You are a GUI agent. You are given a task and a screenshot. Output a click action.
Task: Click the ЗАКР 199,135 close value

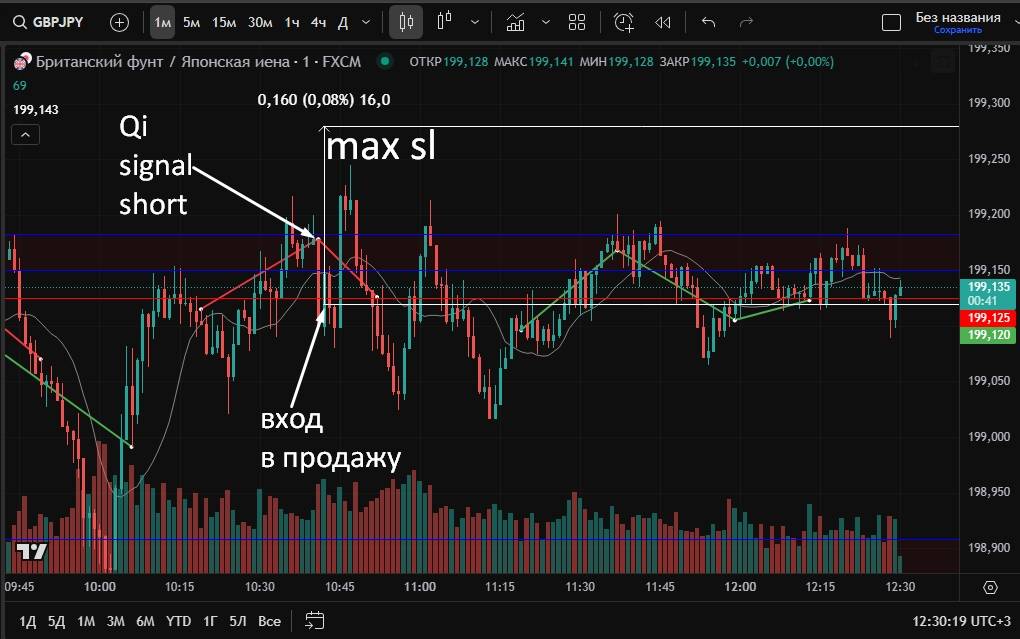point(697,62)
